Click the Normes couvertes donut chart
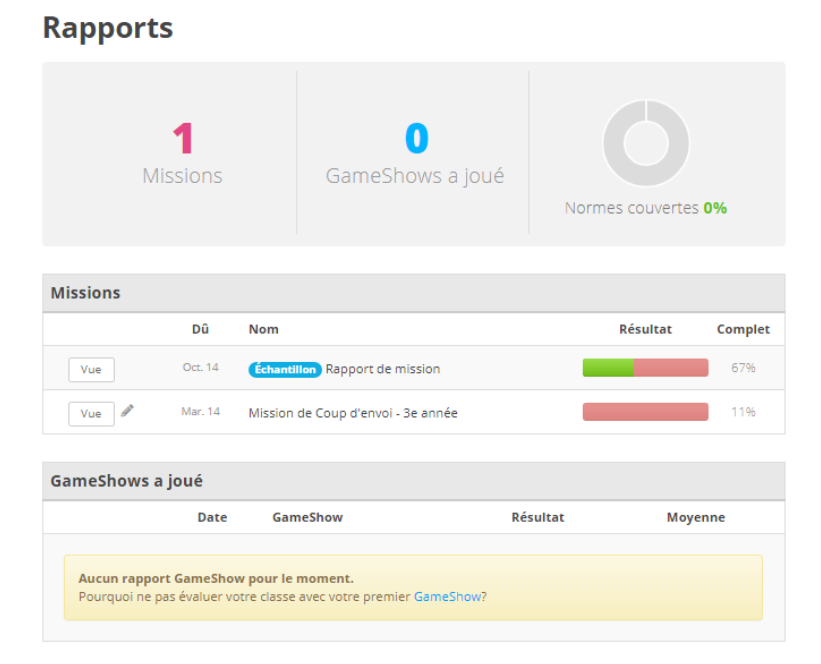This screenshot has height=664, width=821. pos(646,143)
